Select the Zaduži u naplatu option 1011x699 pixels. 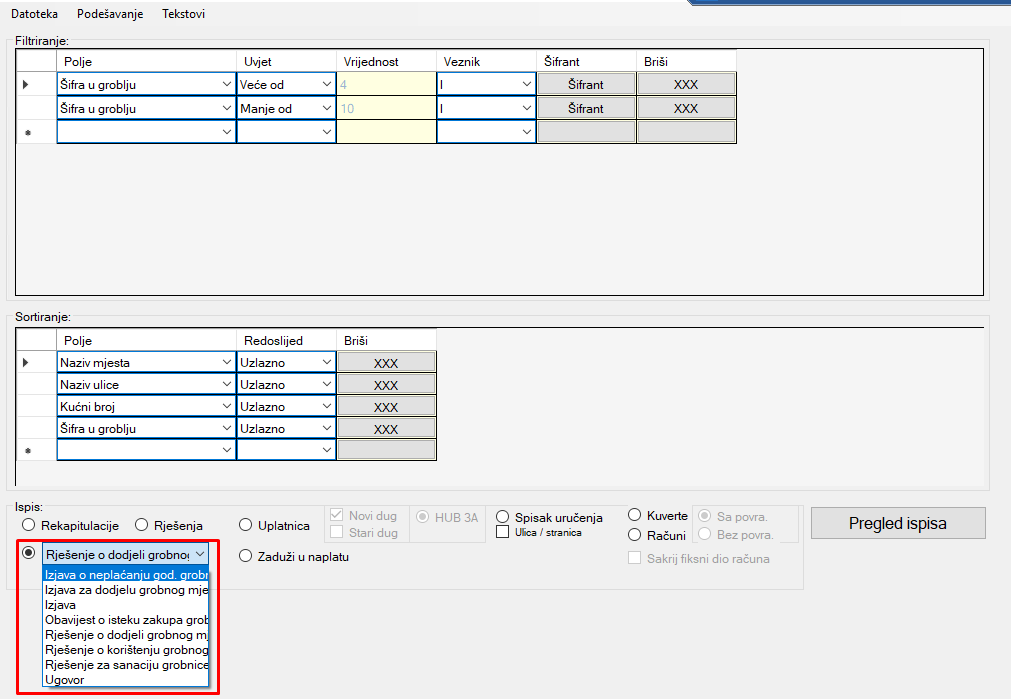pos(246,556)
